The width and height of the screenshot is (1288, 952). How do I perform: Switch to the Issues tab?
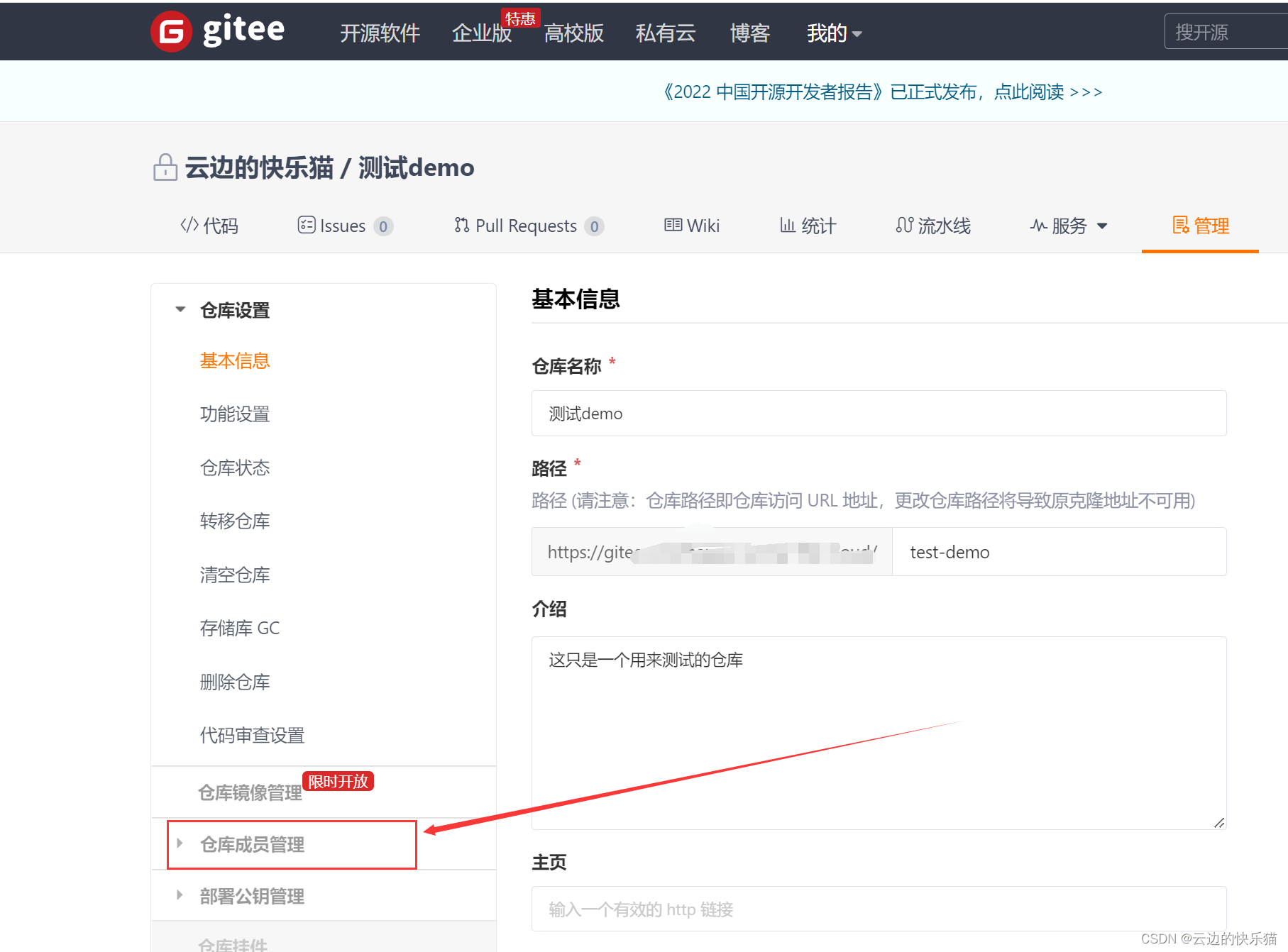345,226
